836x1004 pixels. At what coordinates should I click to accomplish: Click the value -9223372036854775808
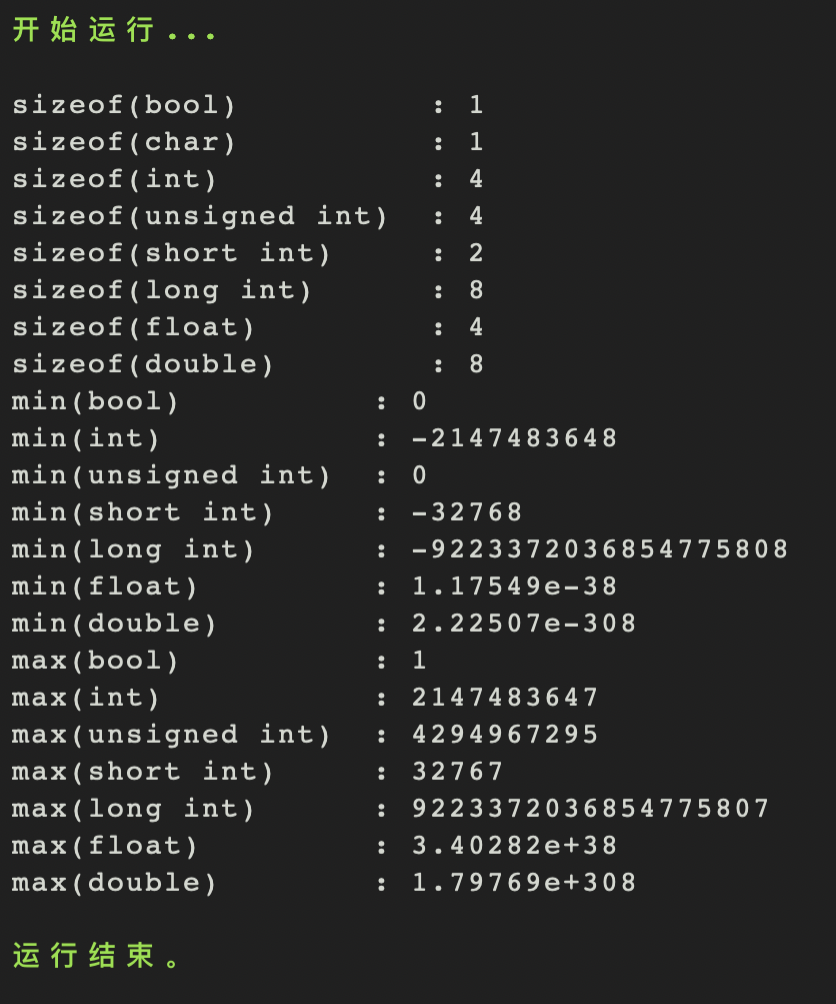pyautogui.click(x=600, y=549)
